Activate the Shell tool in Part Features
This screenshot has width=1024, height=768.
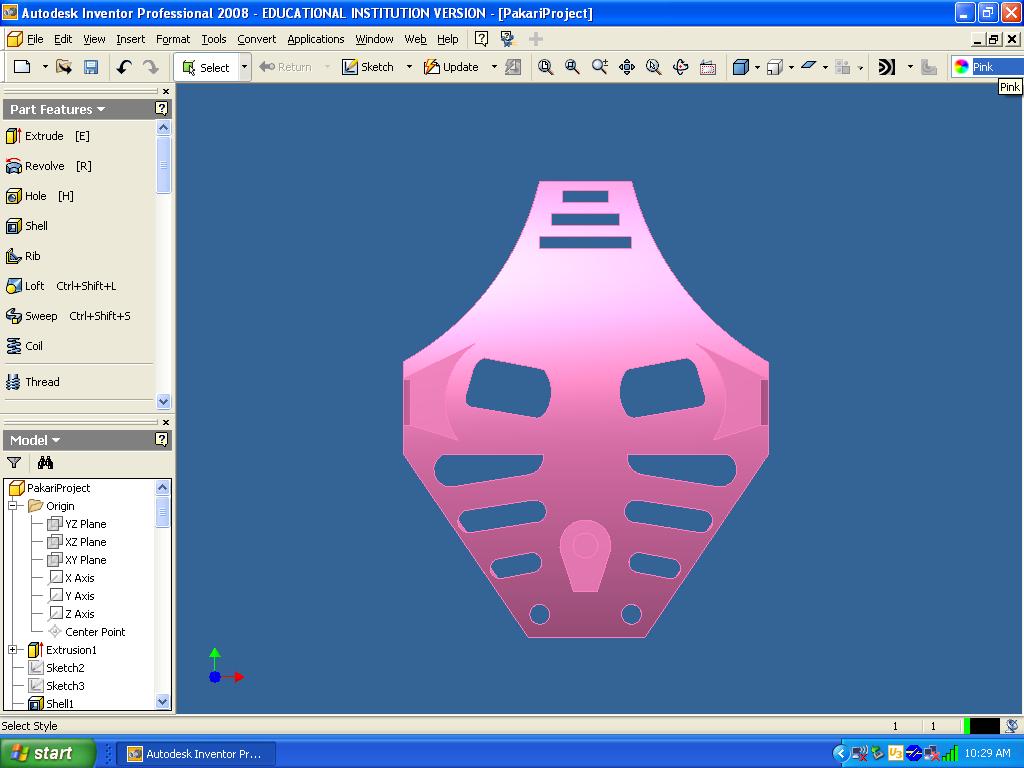point(36,226)
